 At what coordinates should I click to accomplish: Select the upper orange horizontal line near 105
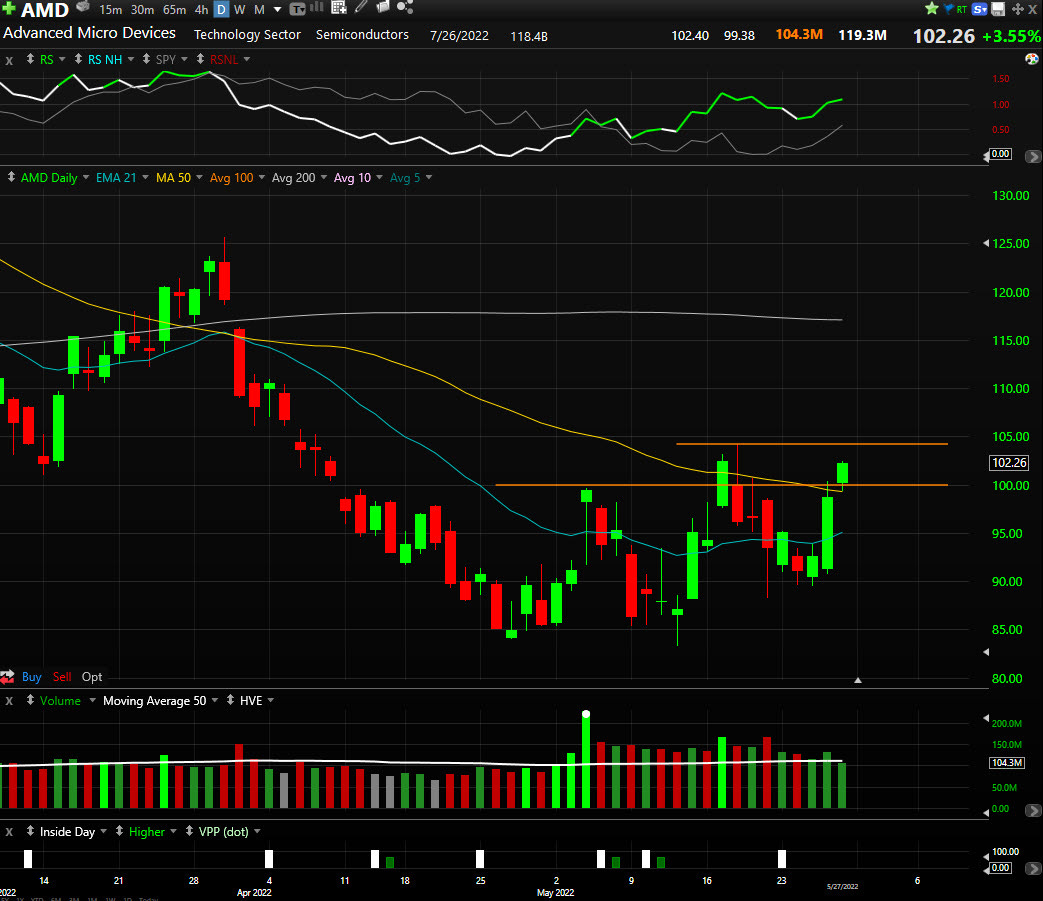point(812,444)
